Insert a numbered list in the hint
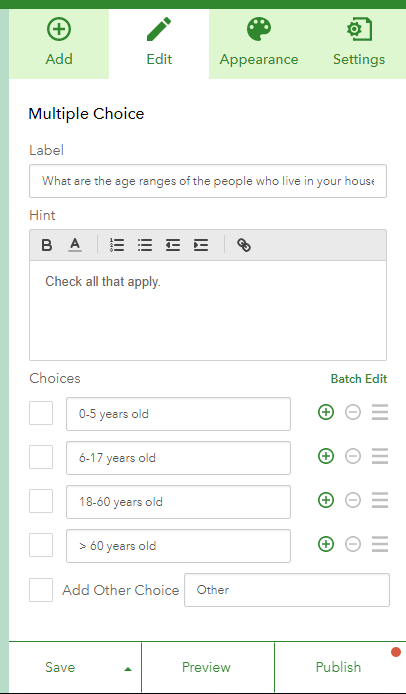This screenshot has height=694, width=406. [x=117, y=245]
